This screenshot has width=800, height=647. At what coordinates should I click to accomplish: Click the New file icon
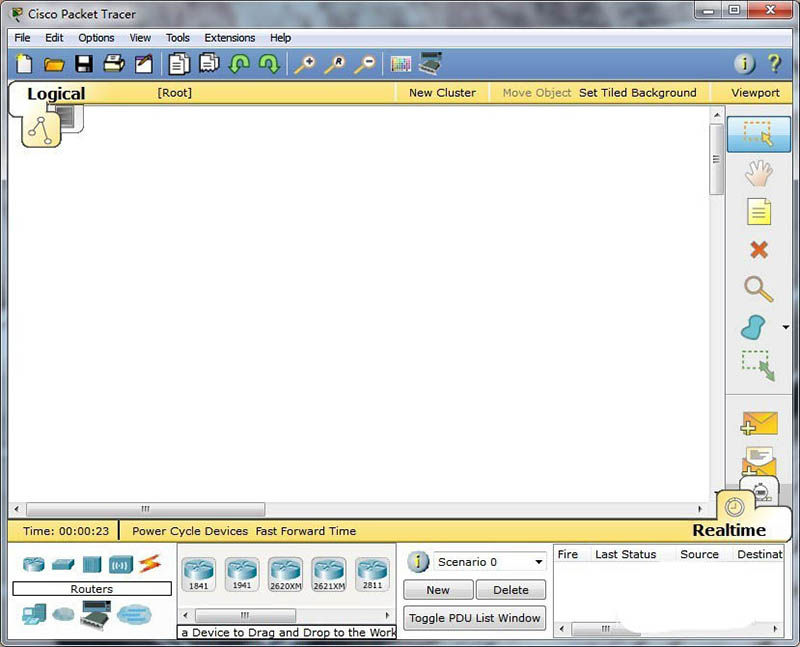(x=24, y=64)
